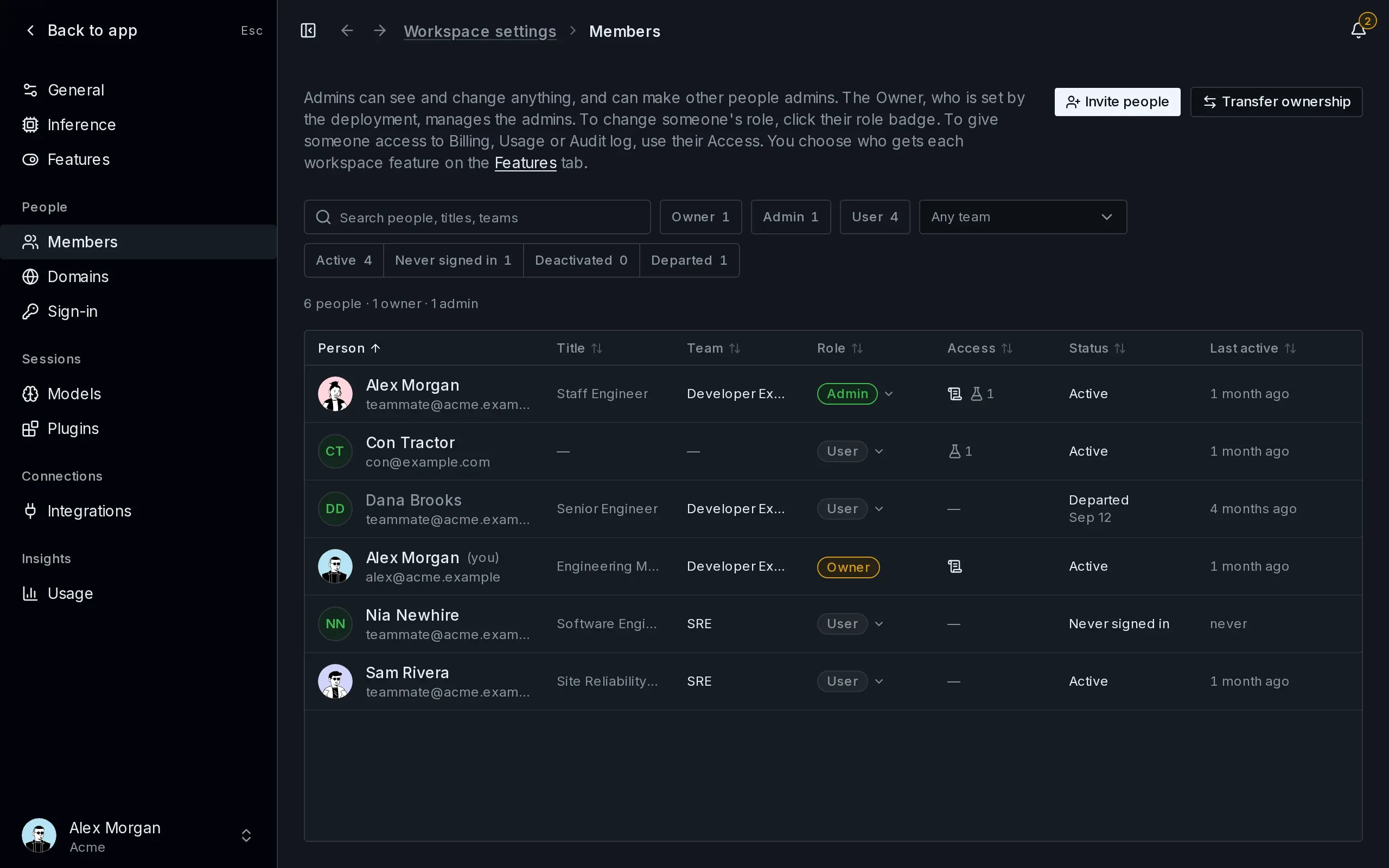1389x868 pixels.
Task: Filter by Active status
Action: [344, 260]
